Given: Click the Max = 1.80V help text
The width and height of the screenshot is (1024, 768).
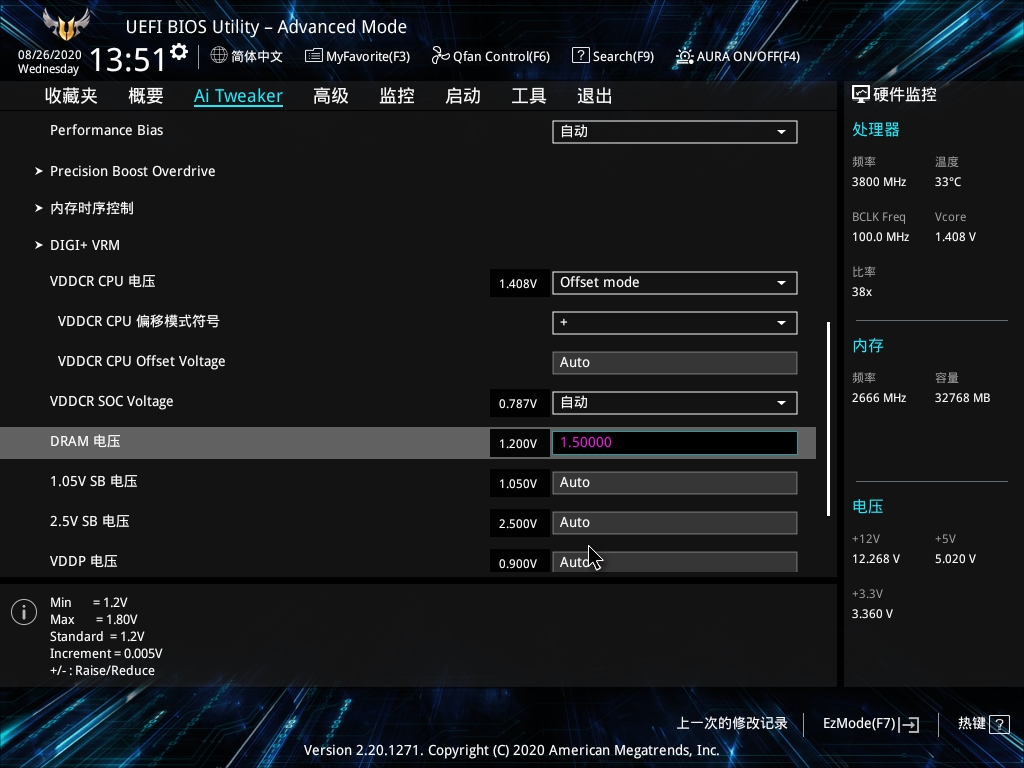Looking at the screenshot, I should coord(94,620).
